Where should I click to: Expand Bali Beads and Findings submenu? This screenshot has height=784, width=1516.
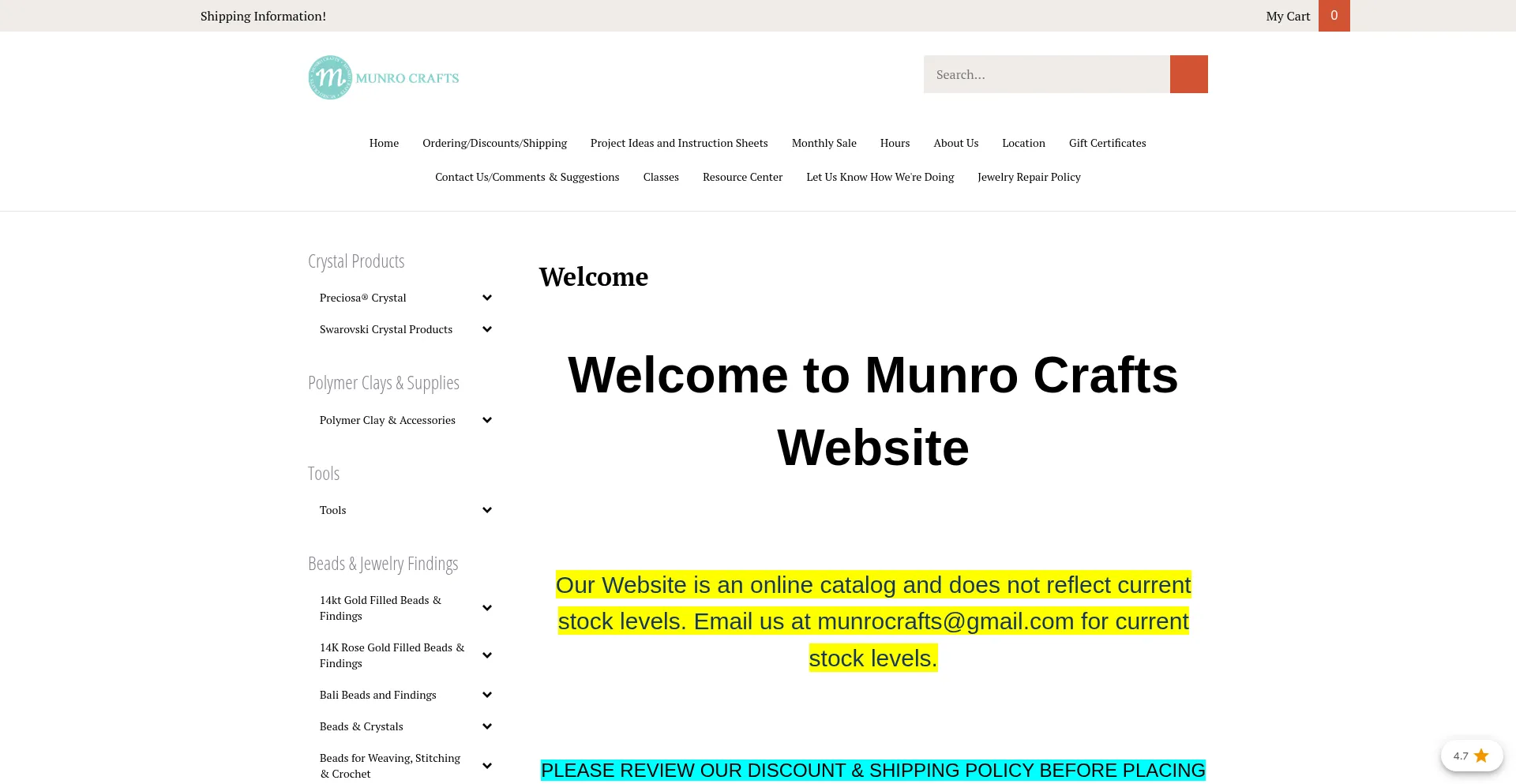coord(487,695)
